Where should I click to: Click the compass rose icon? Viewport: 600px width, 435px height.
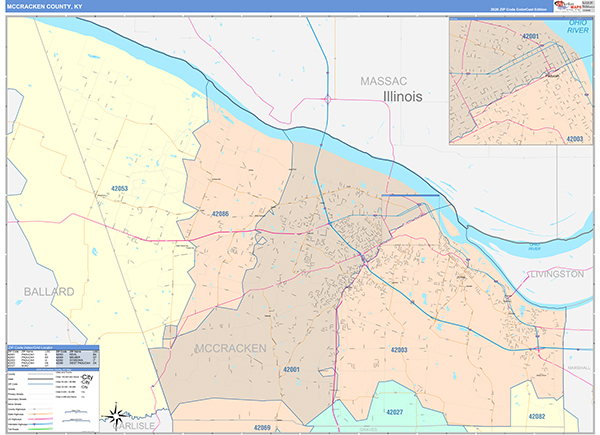(x=117, y=414)
